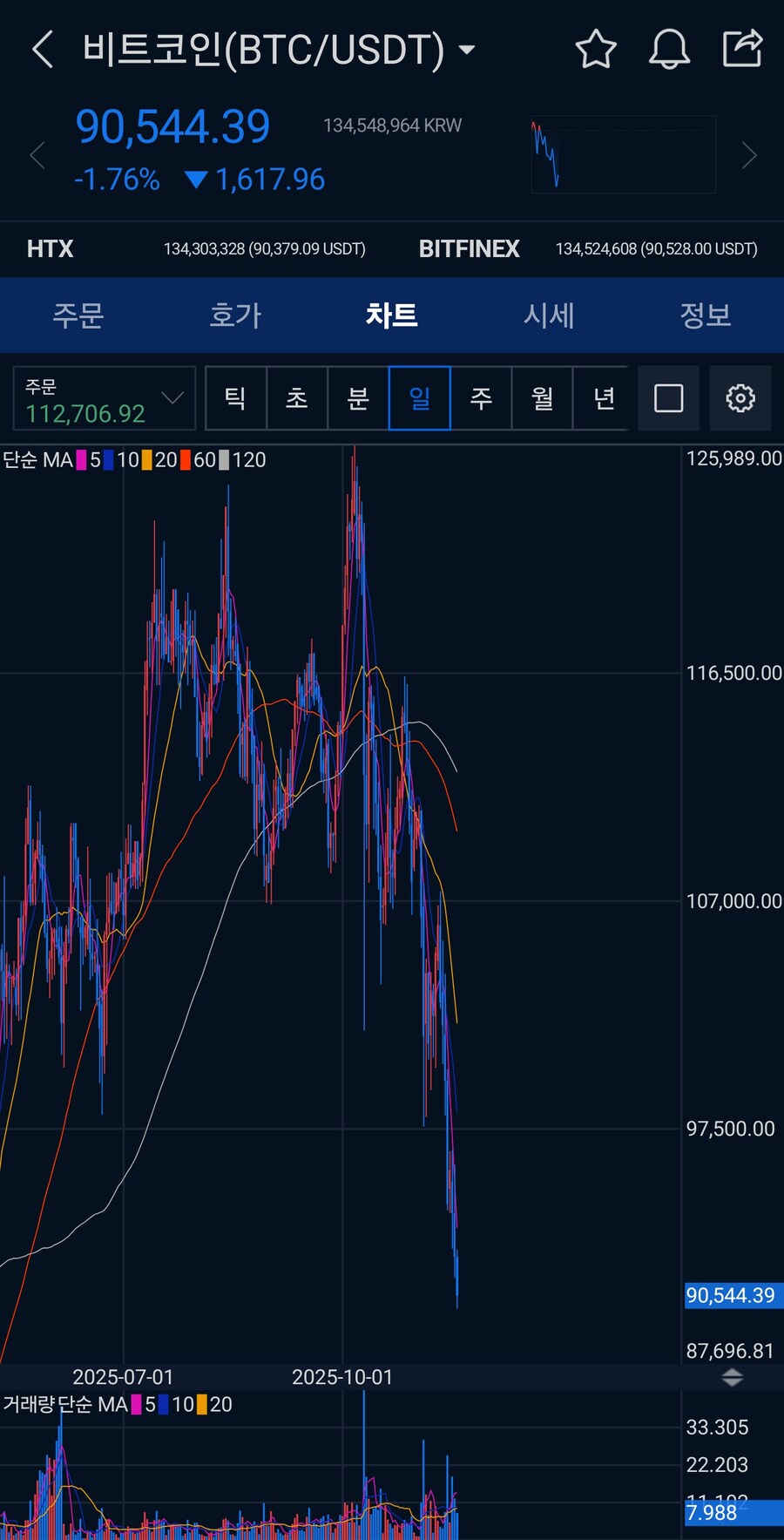Go to previous coin with left chevron
The width and height of the screenshot is (784, 1540).
point(37,157)
